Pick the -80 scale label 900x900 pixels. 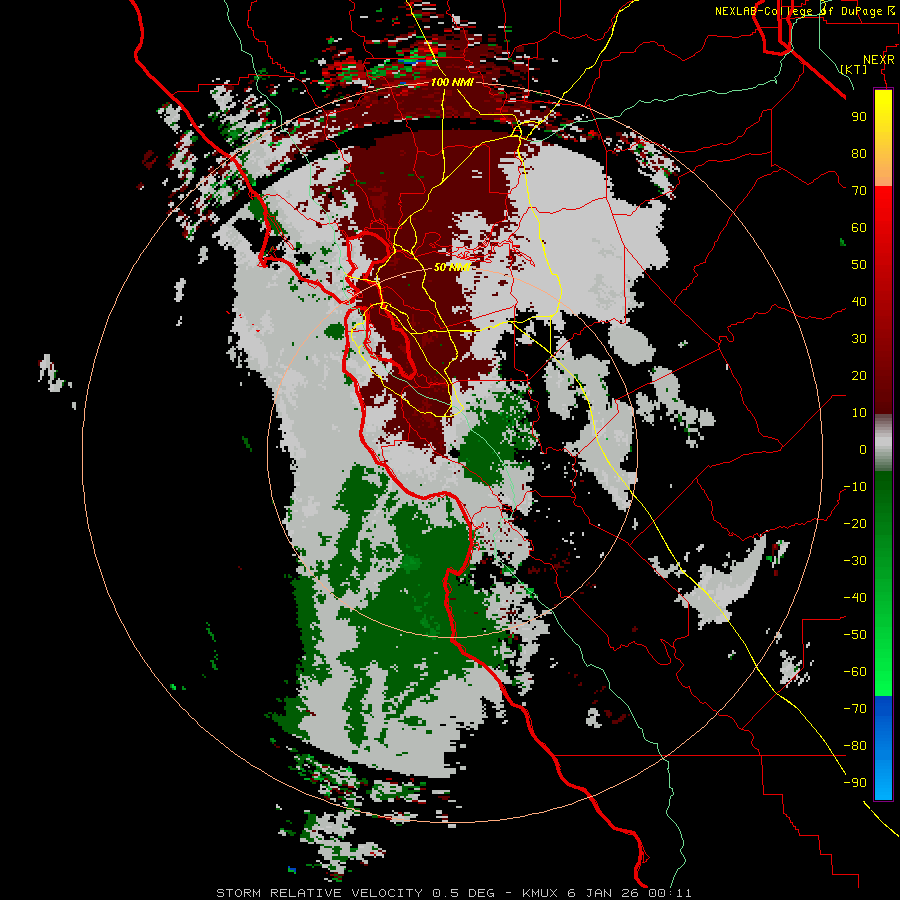(x=855, y=746)
